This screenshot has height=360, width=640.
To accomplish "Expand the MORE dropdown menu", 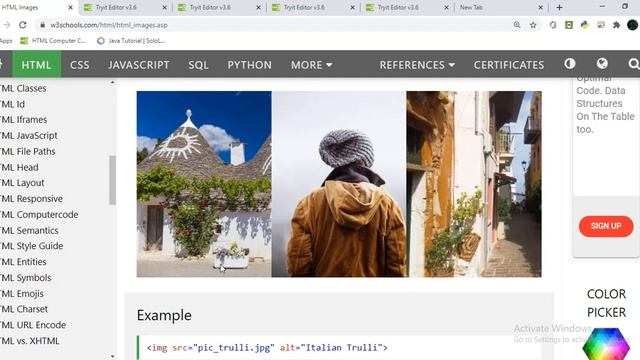I will [311, 64].
